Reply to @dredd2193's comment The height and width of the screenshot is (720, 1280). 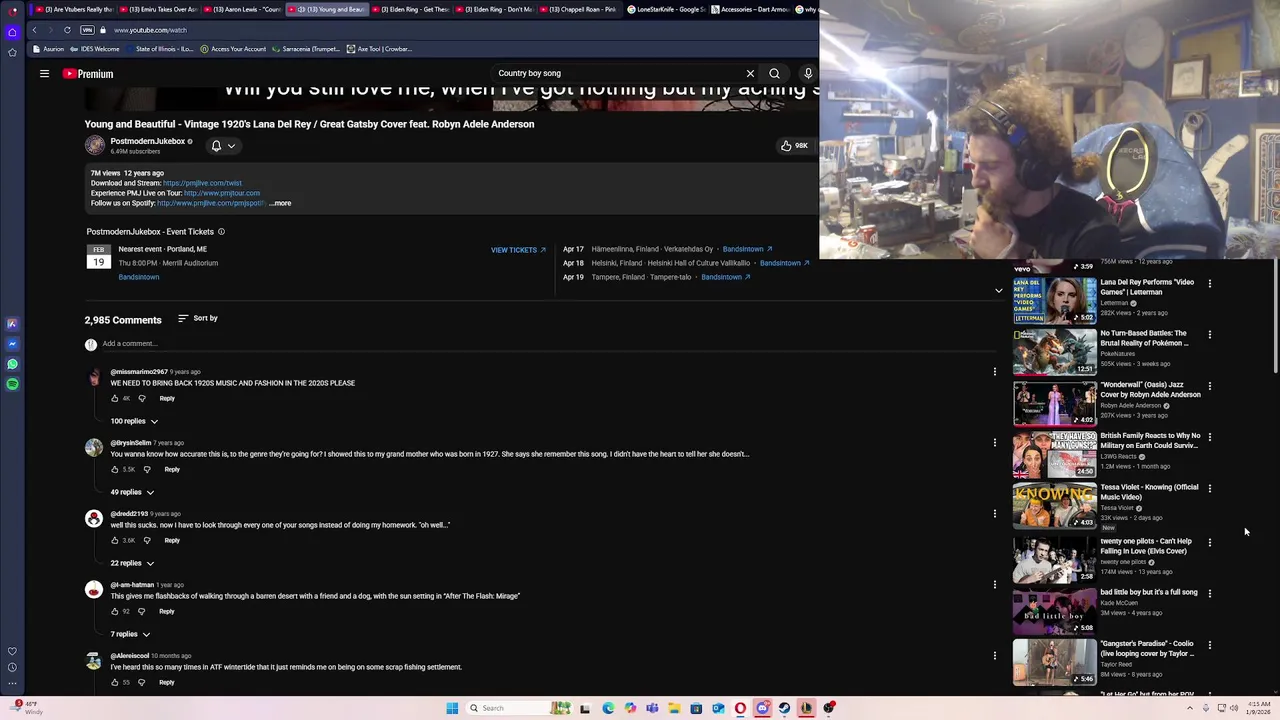pos(172,540)
